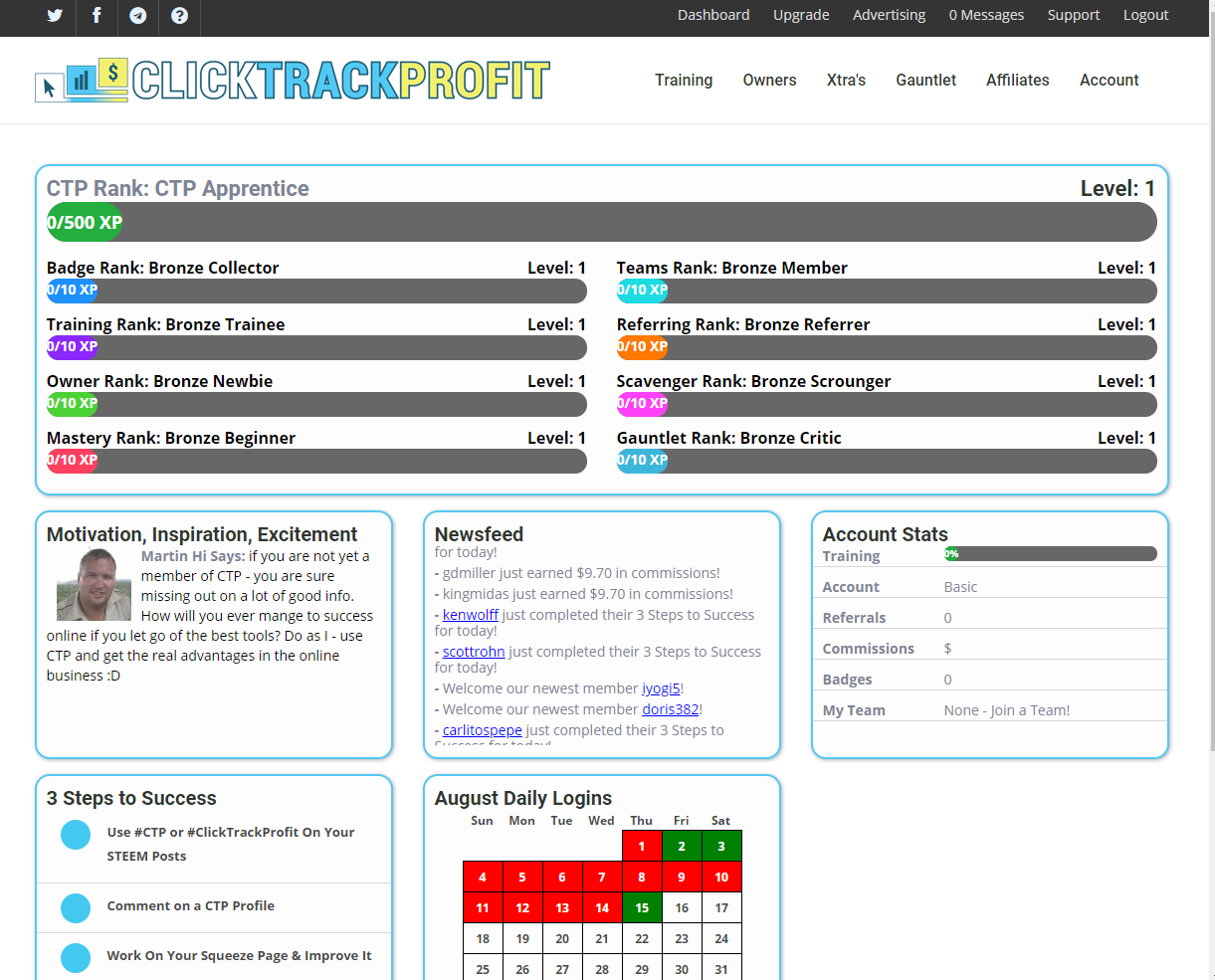
Task: Click 'gdmiller just earned $9.70' newsfeed line
Action: [577, 573]
